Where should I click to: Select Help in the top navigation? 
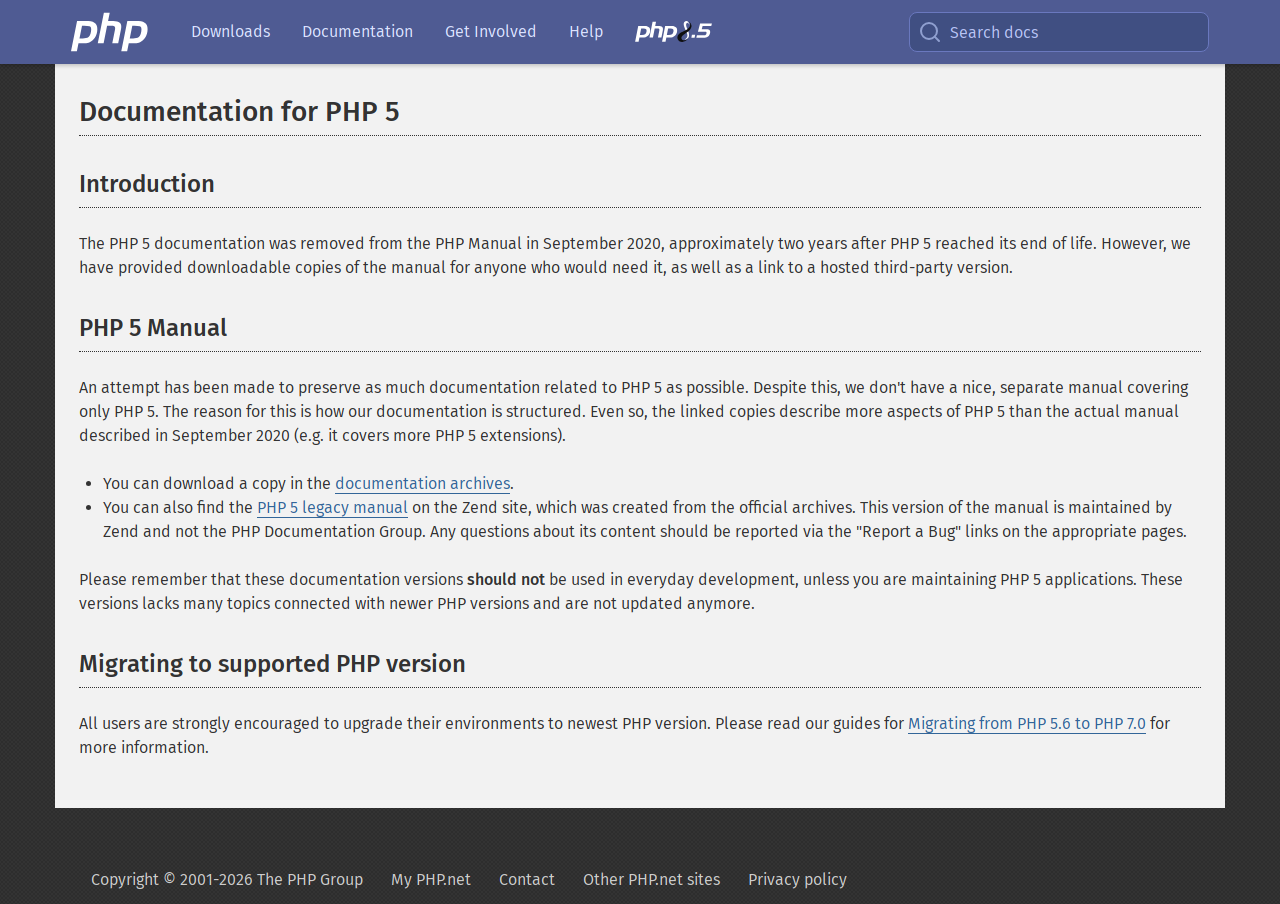pos(586,32)
